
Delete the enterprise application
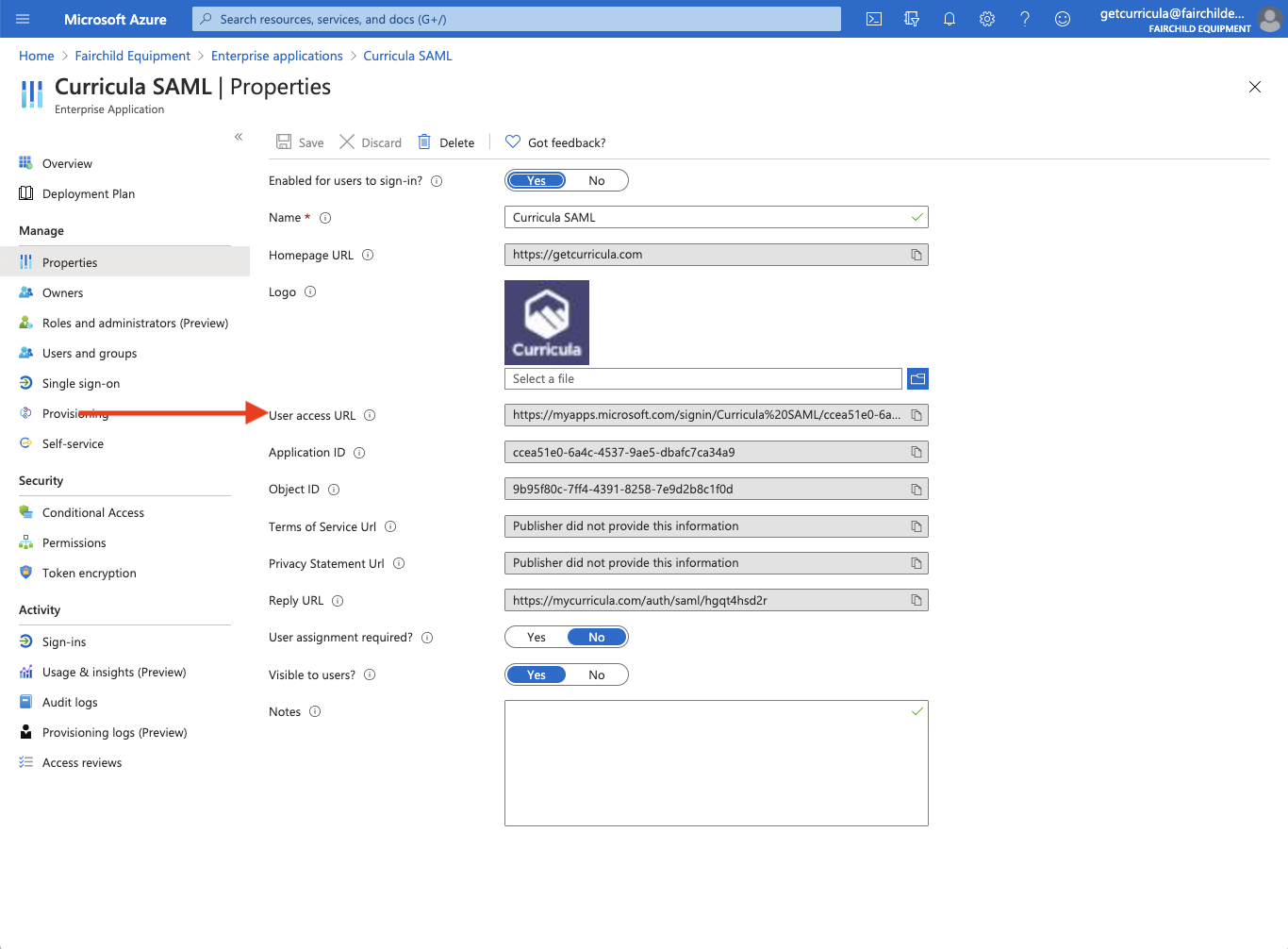446,142
